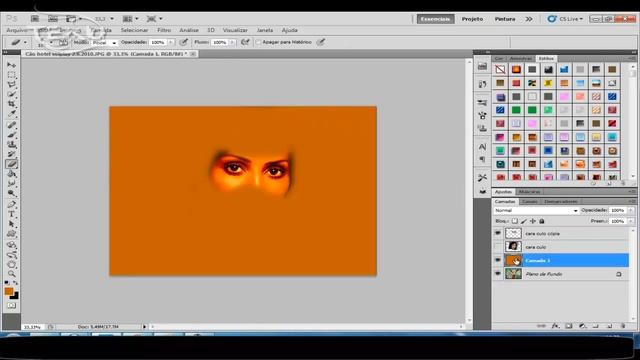640x360 pixels.
Task: Open eraser Opacidade slider arrow in options bar
Action: 171,42
